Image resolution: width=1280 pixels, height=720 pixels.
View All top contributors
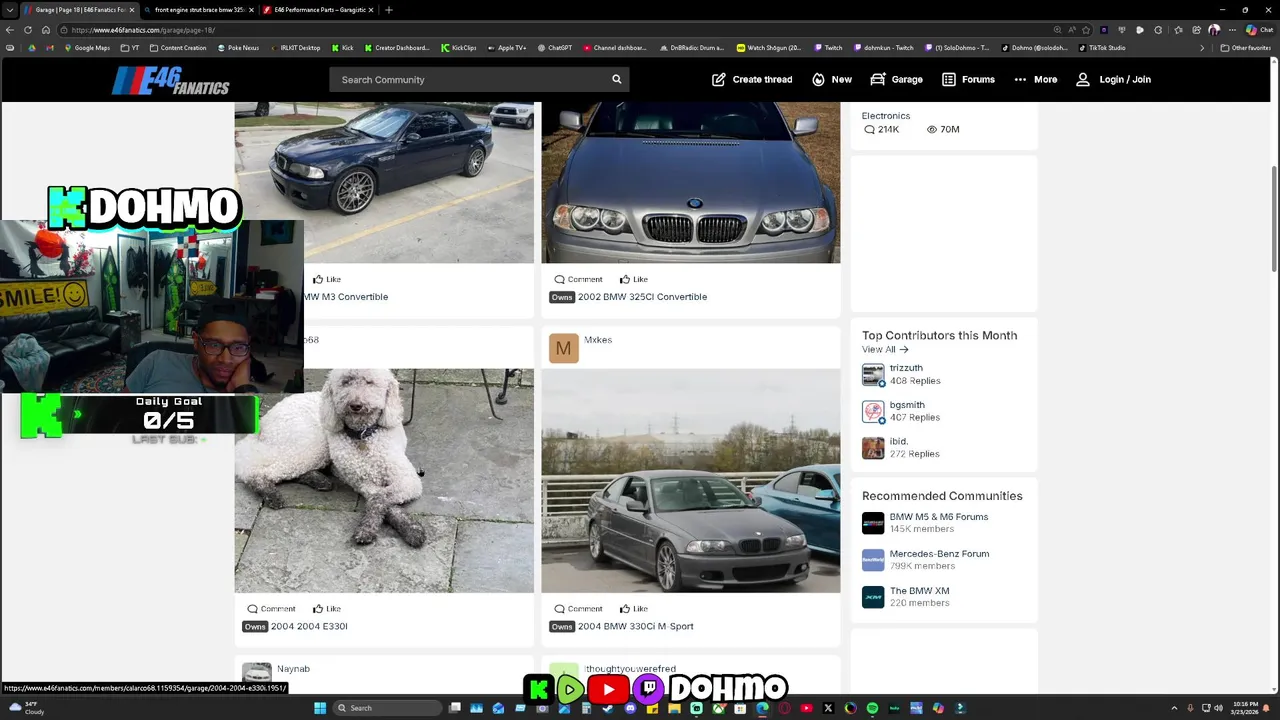pos(885,349)
